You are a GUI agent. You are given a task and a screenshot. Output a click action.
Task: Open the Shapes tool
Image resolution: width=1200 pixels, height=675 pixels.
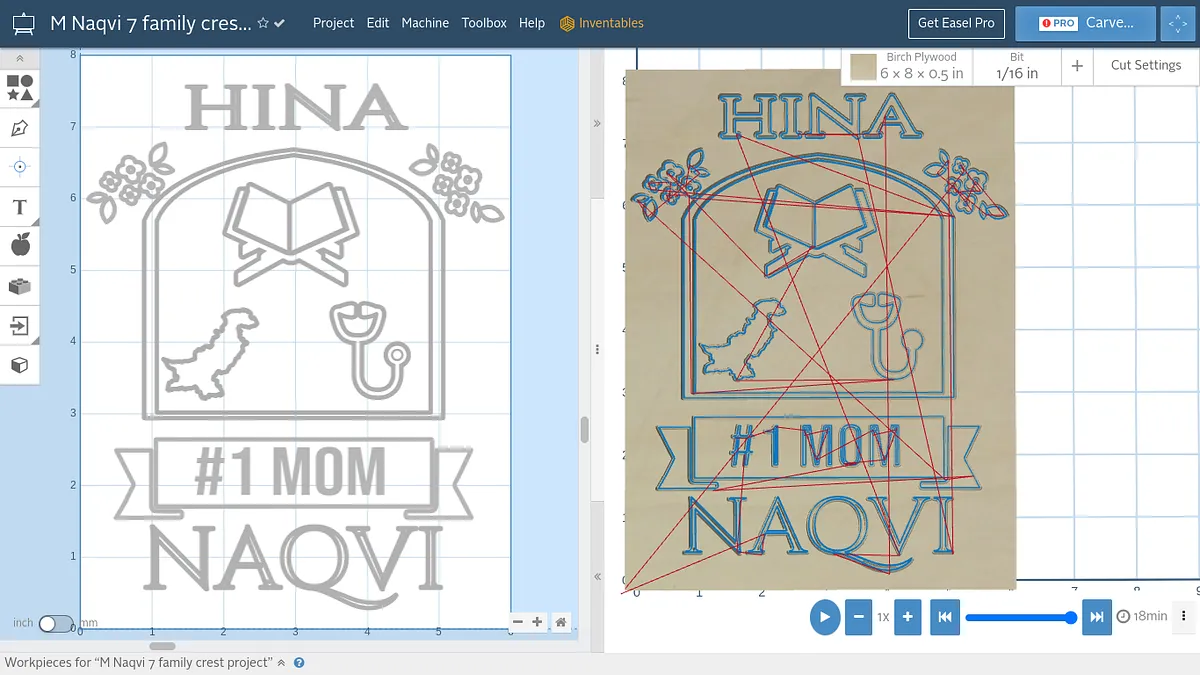(x=20, y=88)
